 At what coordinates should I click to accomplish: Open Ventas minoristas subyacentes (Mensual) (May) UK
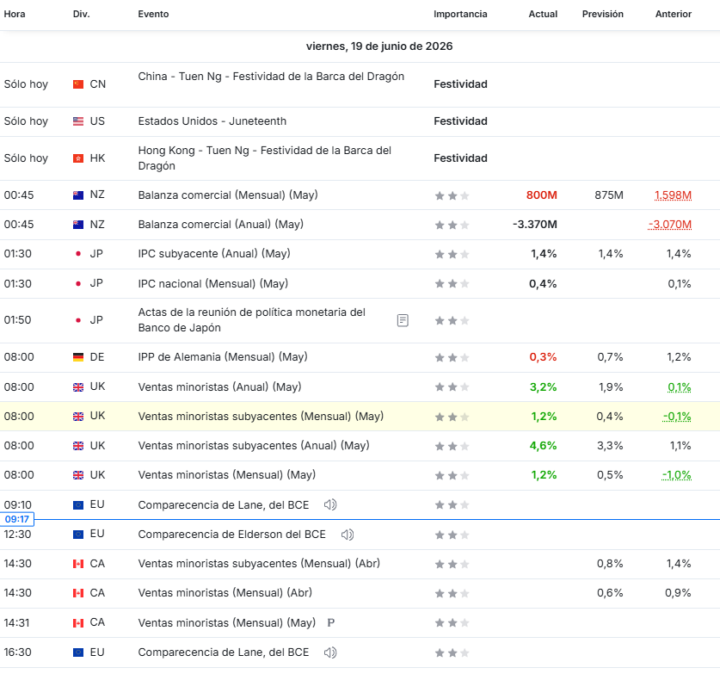[x=261, y=416]
